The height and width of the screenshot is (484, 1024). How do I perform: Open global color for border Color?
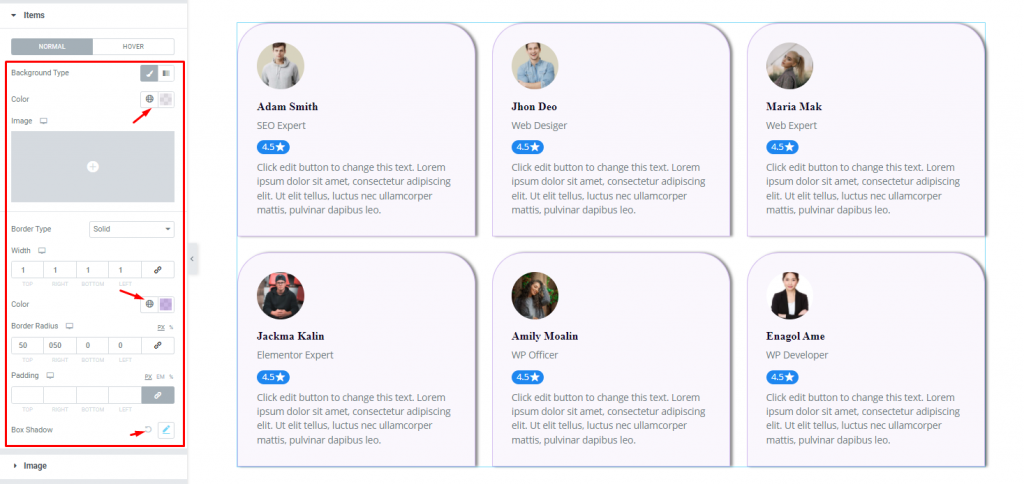pyautogui.click(x=150, y=304)
